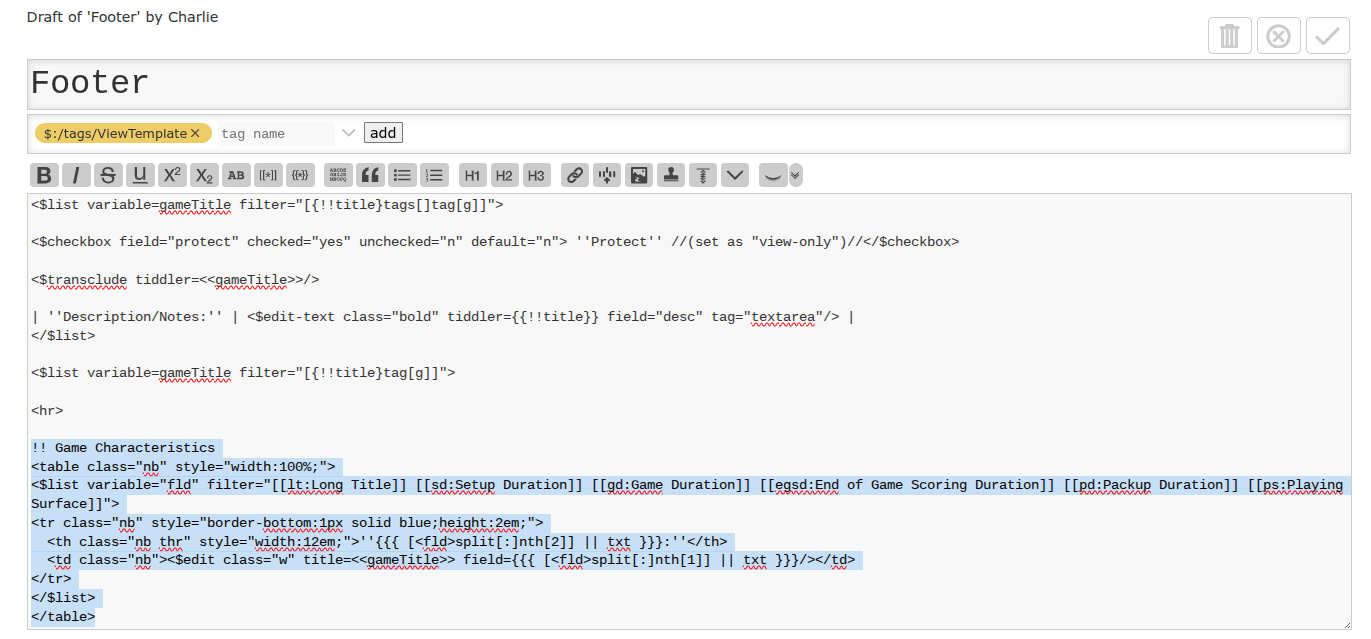The width and height of the screenshot is (1371, 639).
Task: Insert a wikilink using the [[*]] button
Action: [268, 175]
